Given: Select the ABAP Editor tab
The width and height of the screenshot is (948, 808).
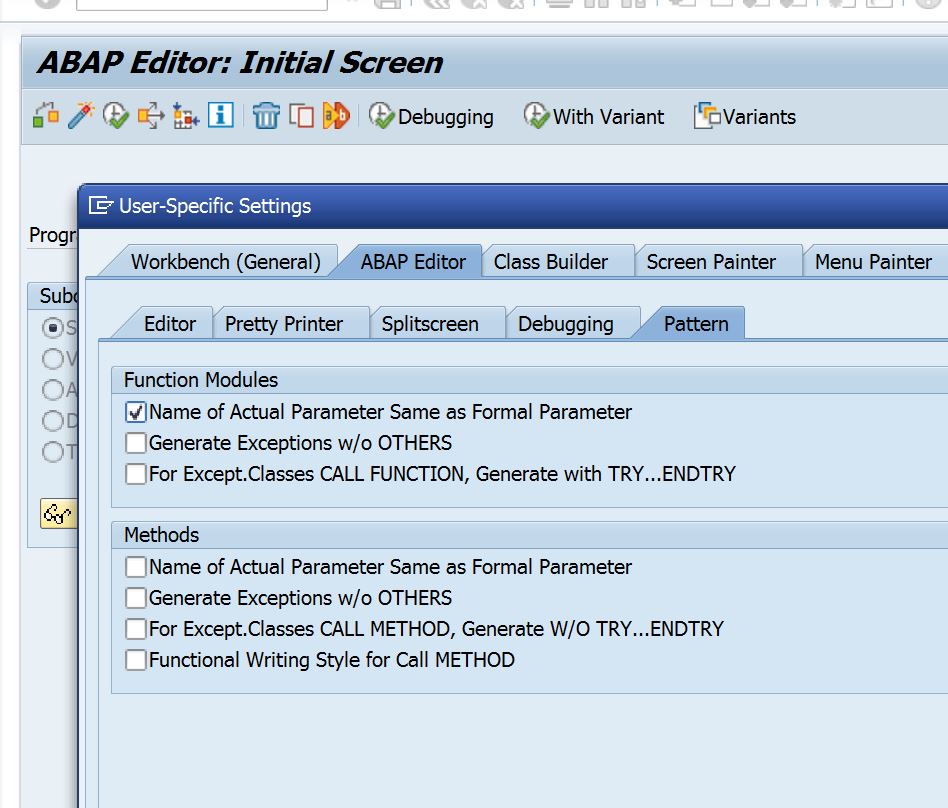Looking at the screenshot, I should point(413,262).
